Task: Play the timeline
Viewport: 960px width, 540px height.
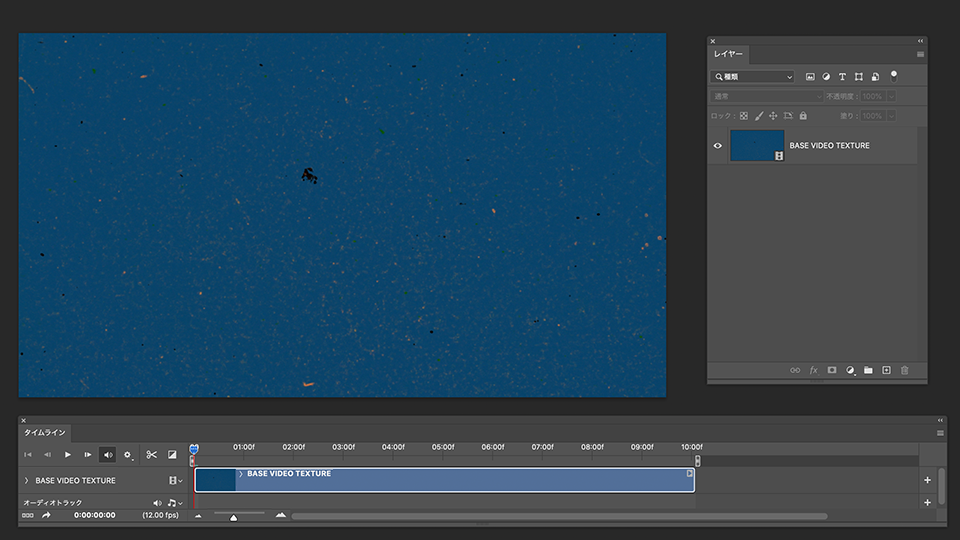Action: [x=68, y=455]
